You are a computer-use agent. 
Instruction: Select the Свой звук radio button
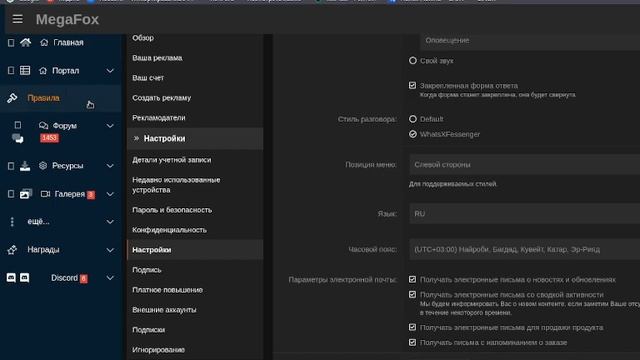tap(413, 60)
